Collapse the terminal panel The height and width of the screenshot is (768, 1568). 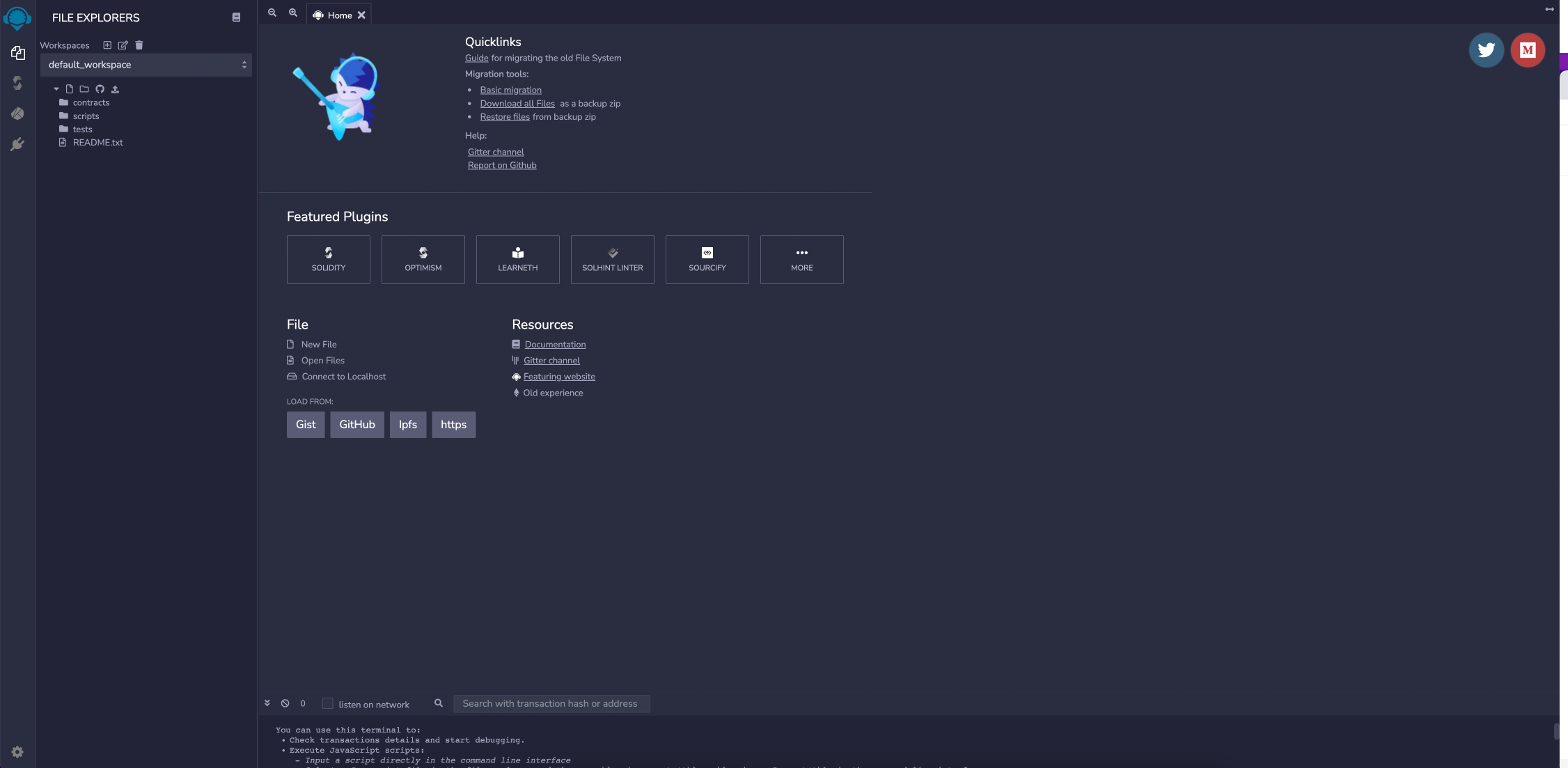(x=267, y=703)
